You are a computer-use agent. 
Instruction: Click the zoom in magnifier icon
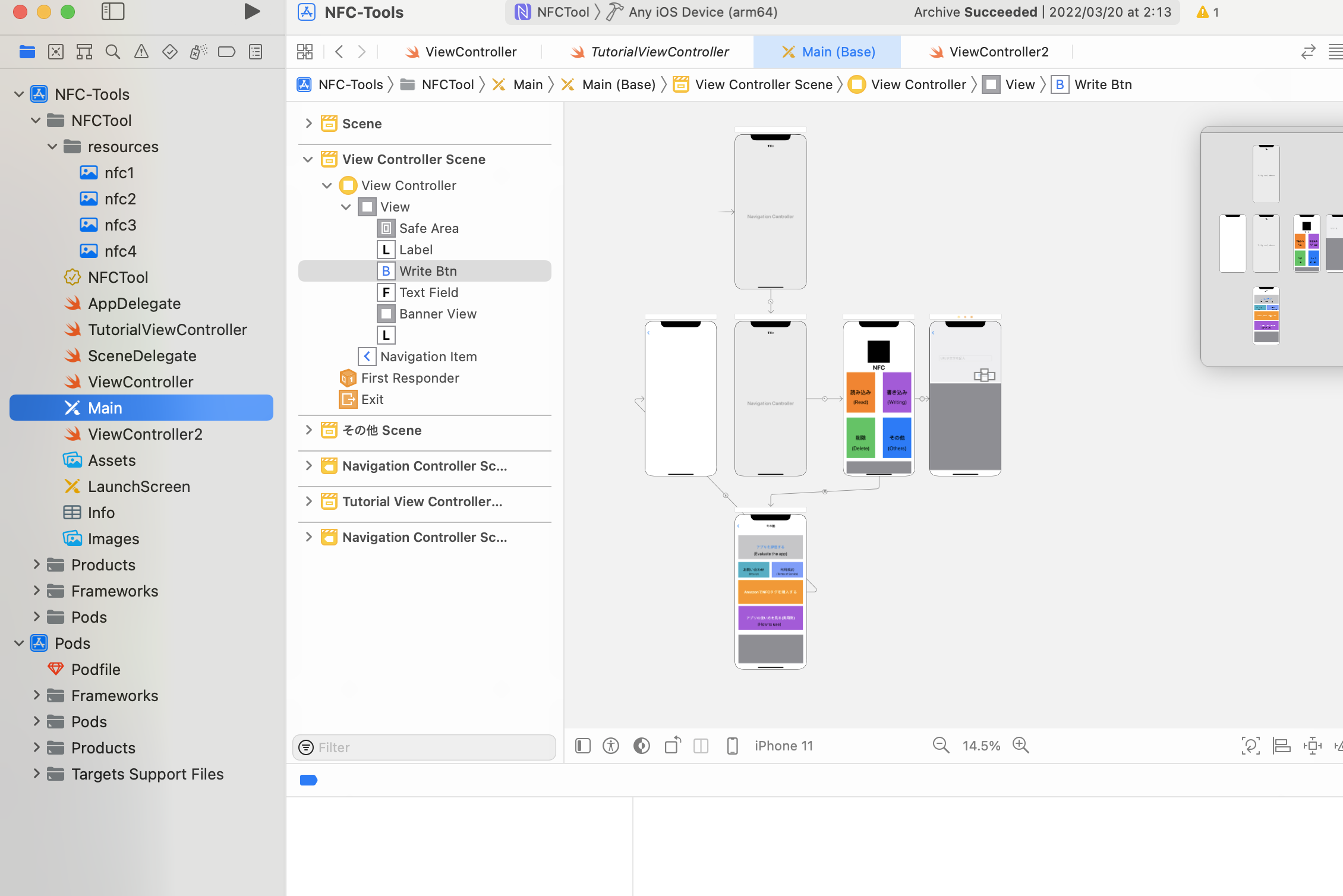click(x=1020, y=745)
